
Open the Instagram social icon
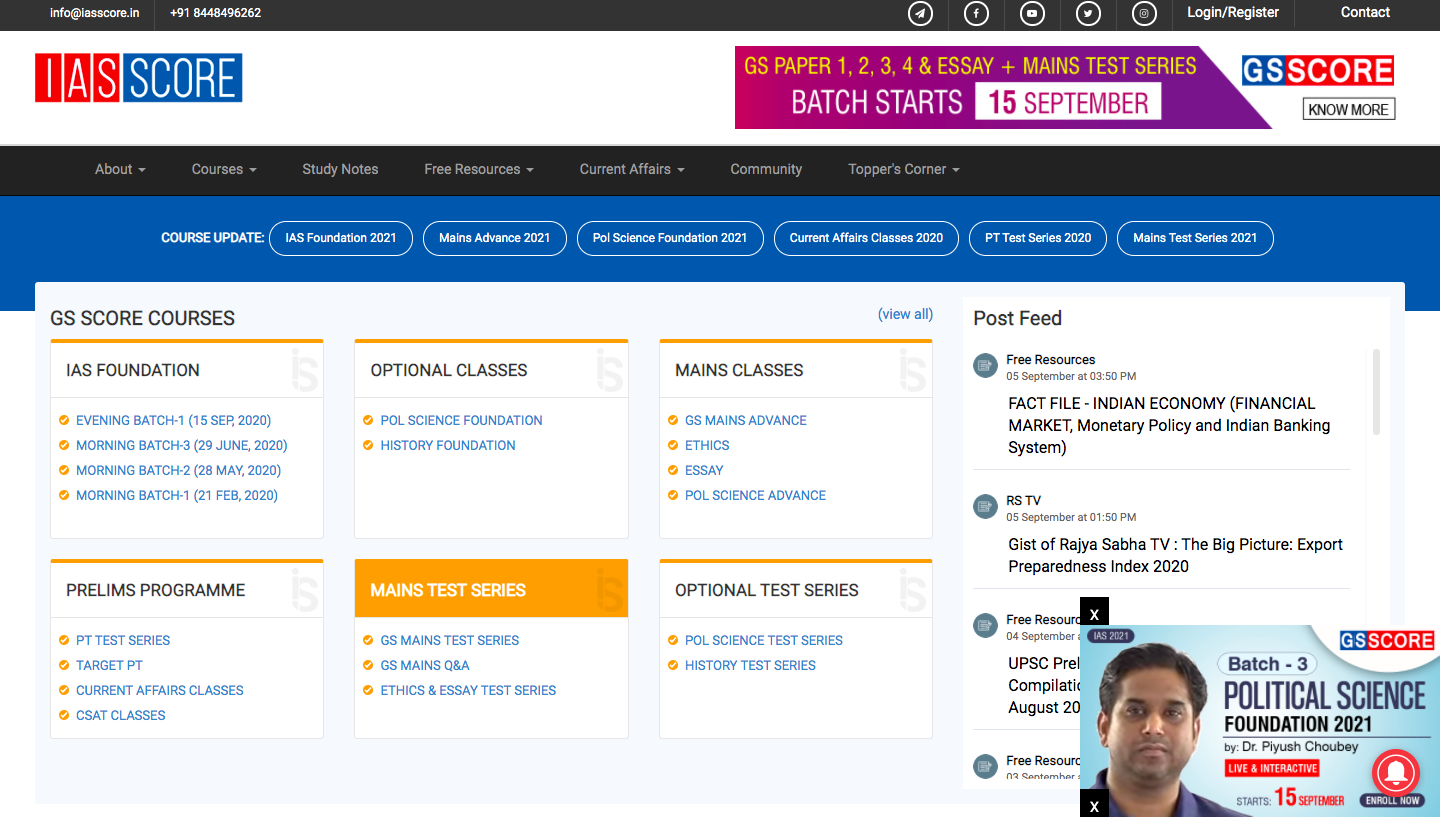[1144, 13]
